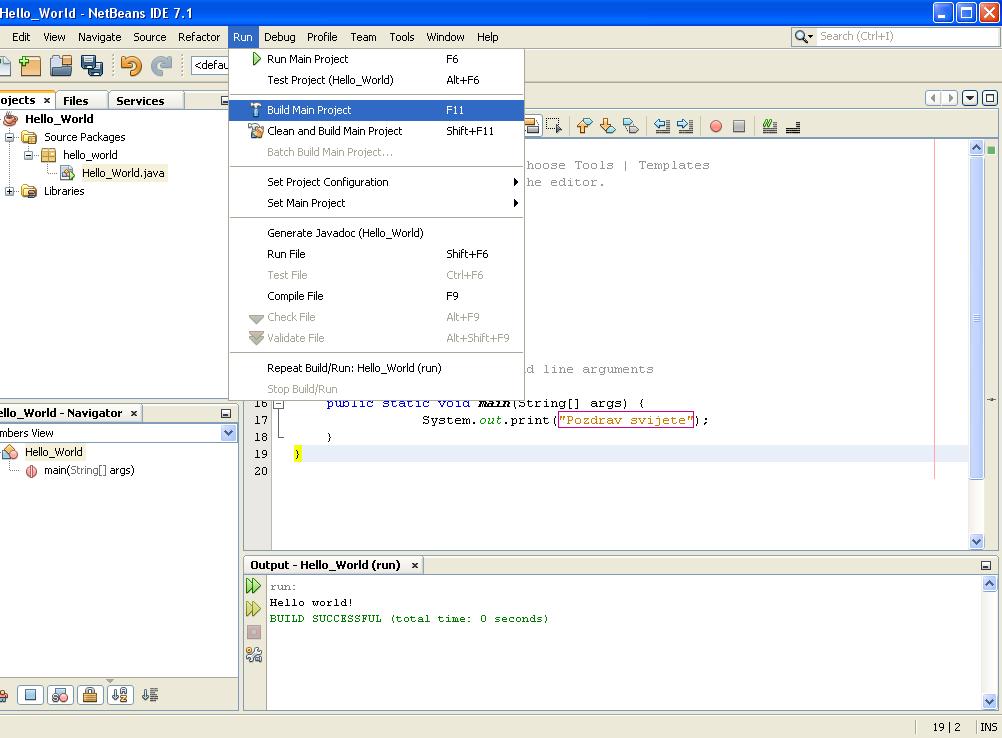Click the Save All disks icon
This screenshot has width=1002, height=738.
point(92,66)
